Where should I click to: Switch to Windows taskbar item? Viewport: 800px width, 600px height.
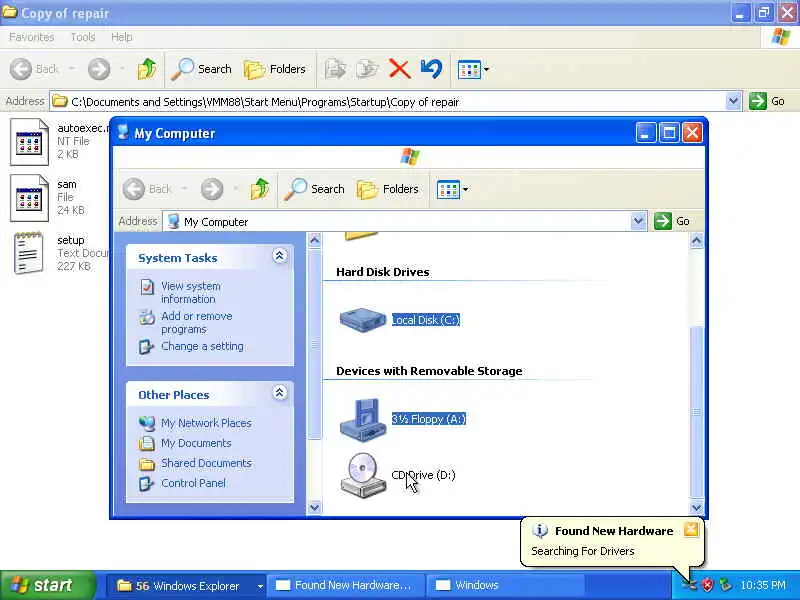coord(505,586)
